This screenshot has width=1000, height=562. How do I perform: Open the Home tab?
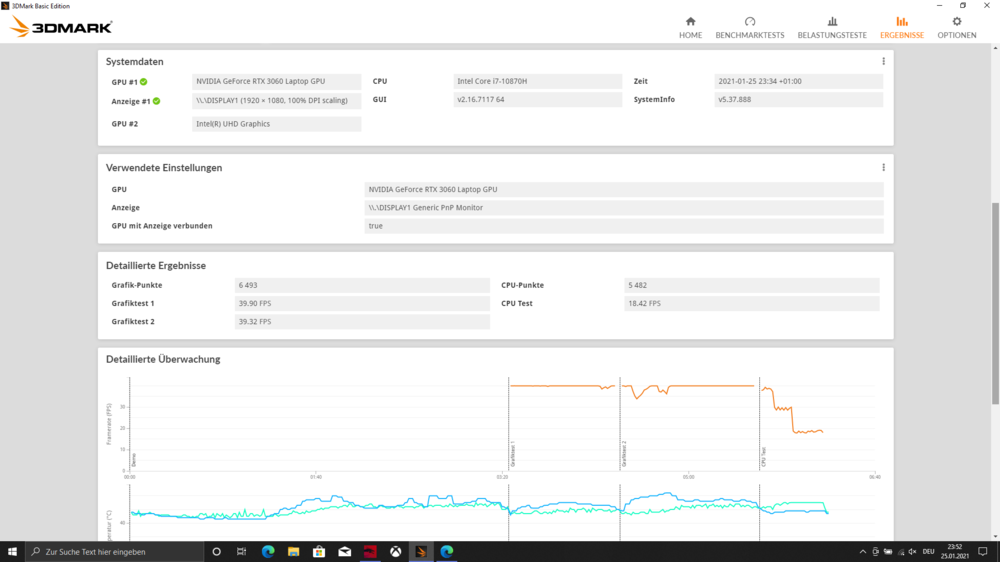pos(690,27)
